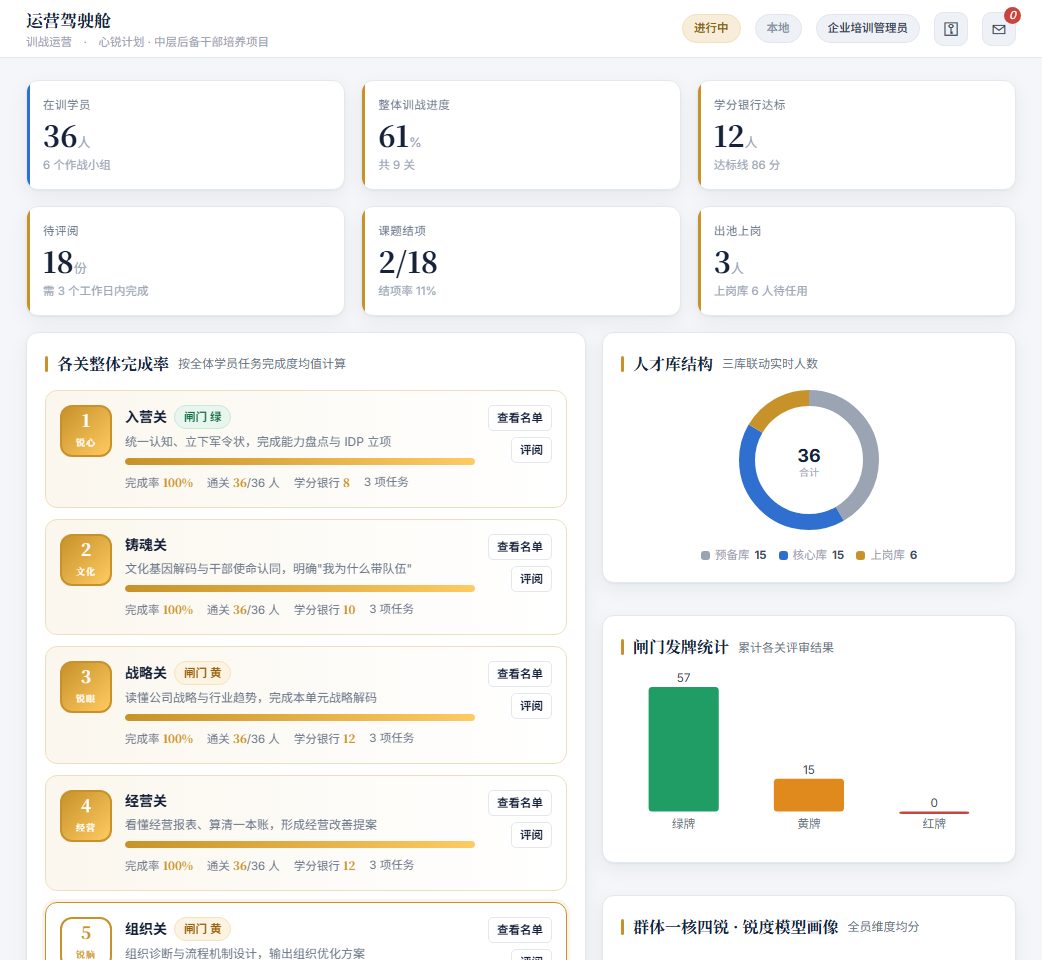Click the 进行中 status pill
Image resolution: width=1042 pixels, height=960 pixels.
click(711, 28)
